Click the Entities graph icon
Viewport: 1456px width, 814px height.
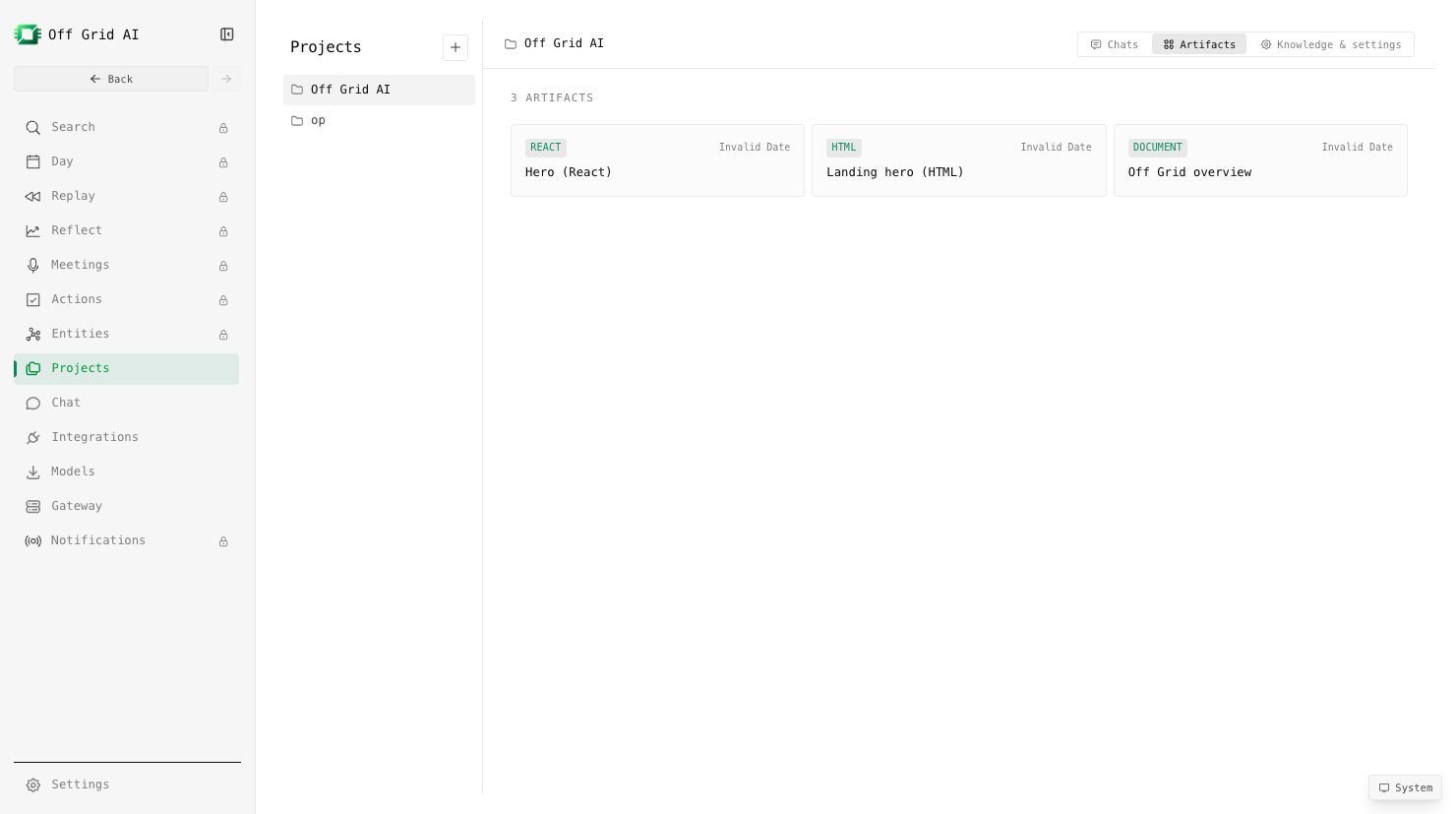click(33, 334)
